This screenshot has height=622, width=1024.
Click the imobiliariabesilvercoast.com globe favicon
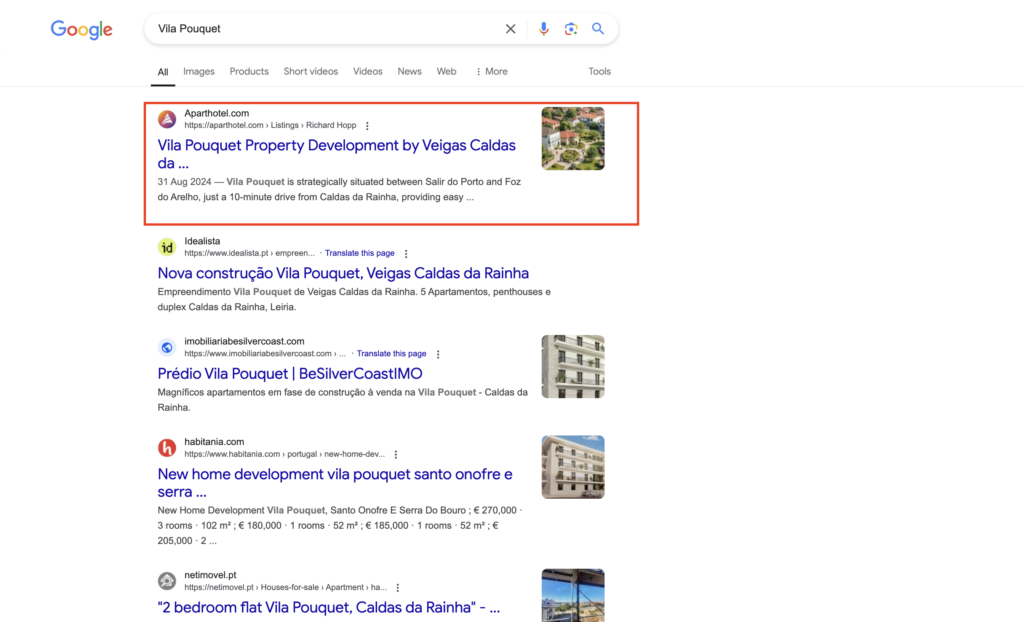click(167, 348)
